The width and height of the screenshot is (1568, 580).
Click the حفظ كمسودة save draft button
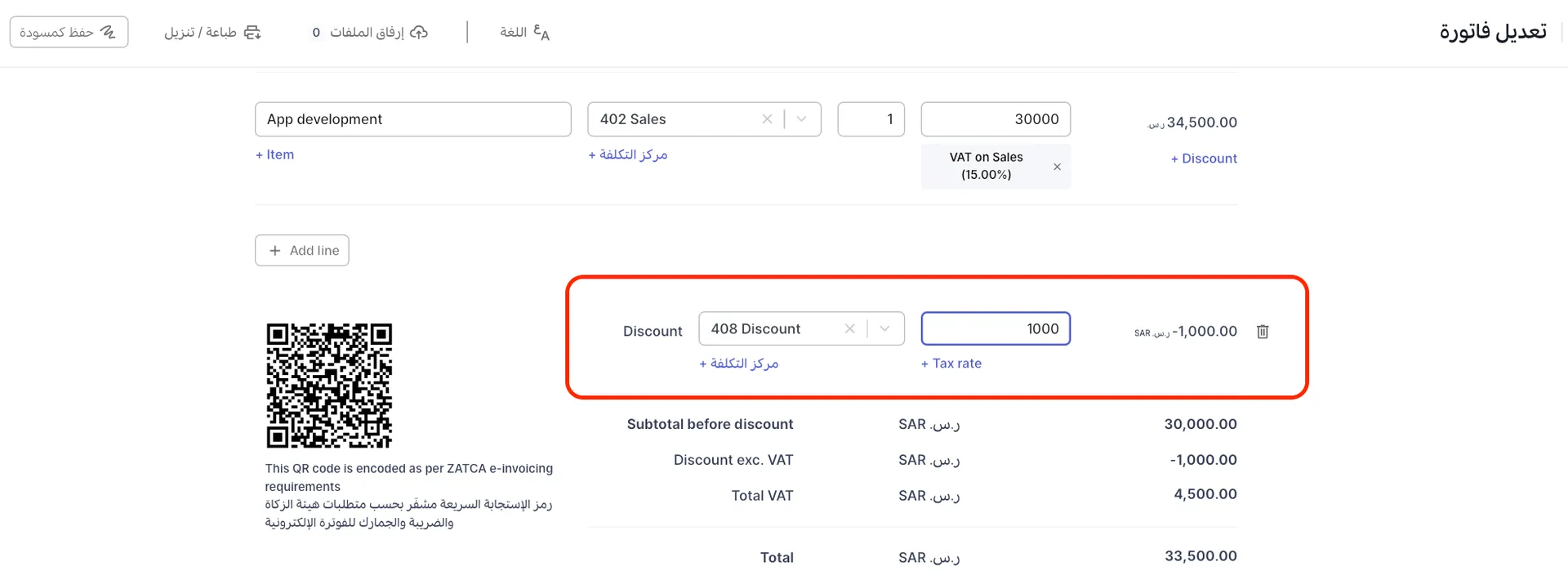pos(69,31)
